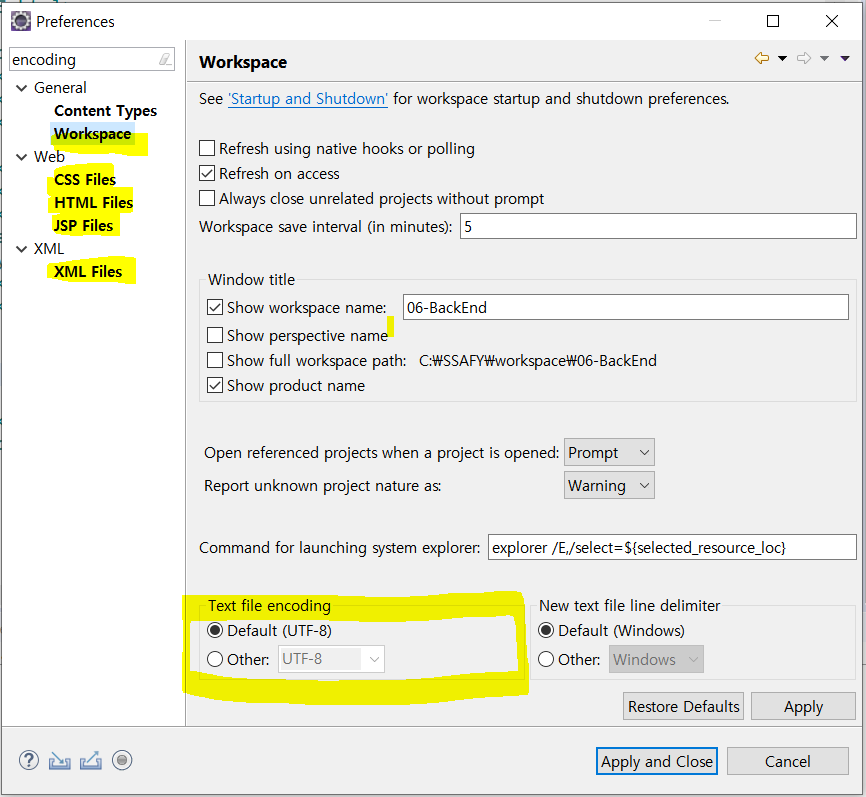
Task: Collapse the General tree node
Action: [x=22, y=88]
